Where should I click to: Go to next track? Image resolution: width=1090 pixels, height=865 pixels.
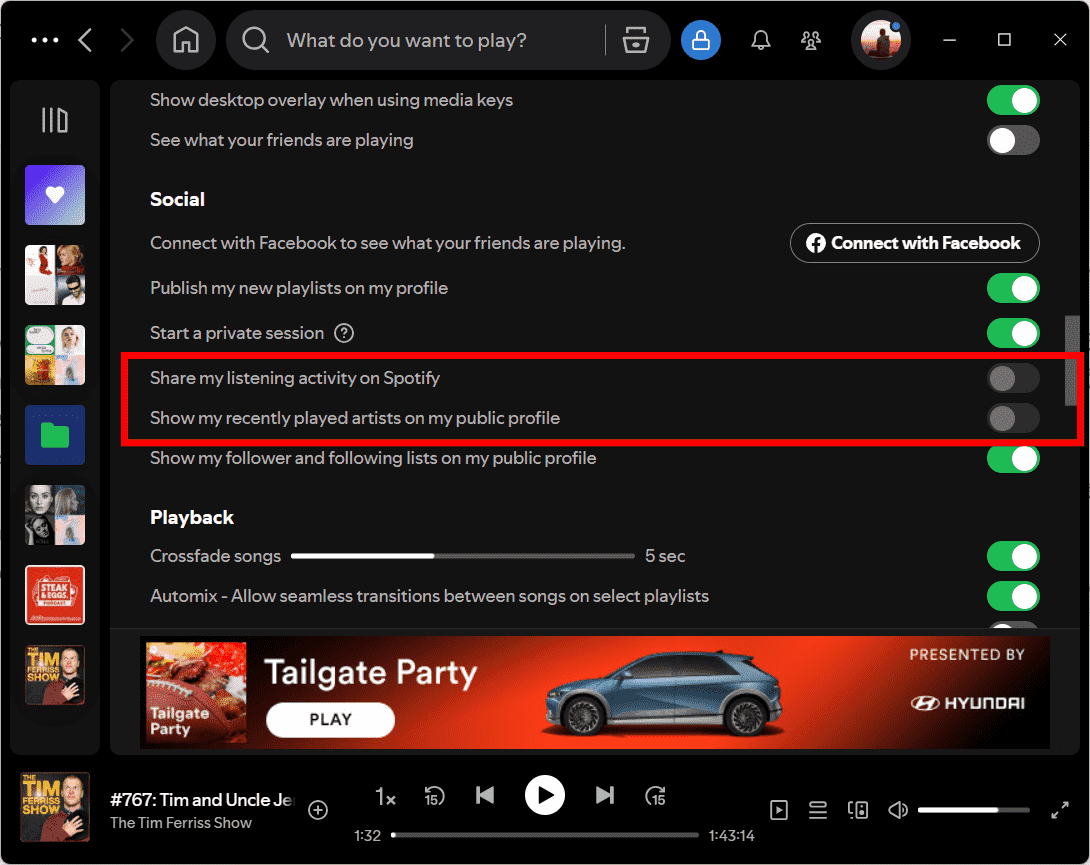605,795
